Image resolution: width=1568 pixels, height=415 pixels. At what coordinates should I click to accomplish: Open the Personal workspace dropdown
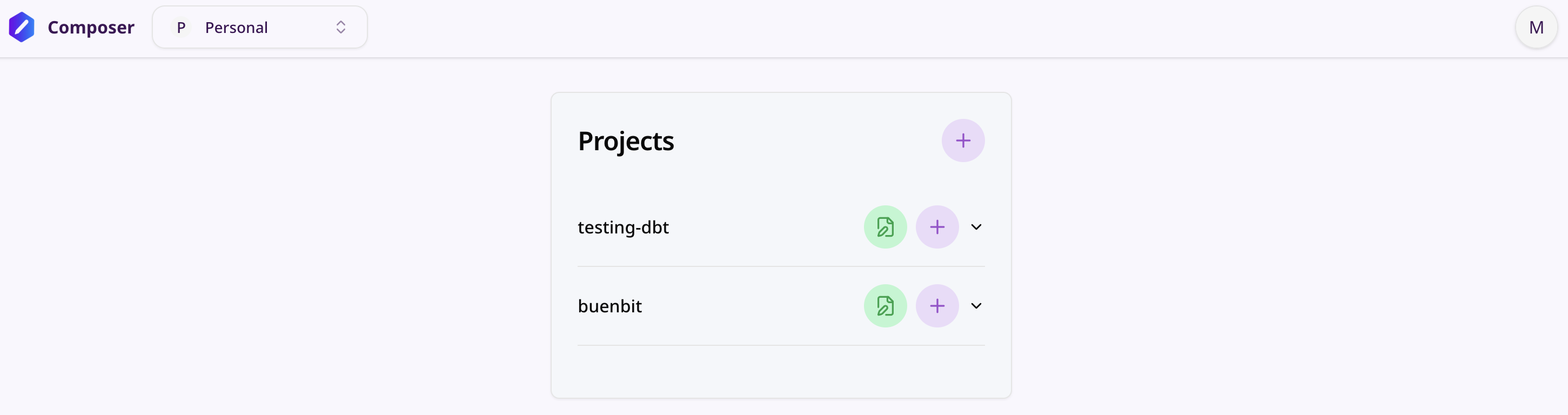(260, 27)
